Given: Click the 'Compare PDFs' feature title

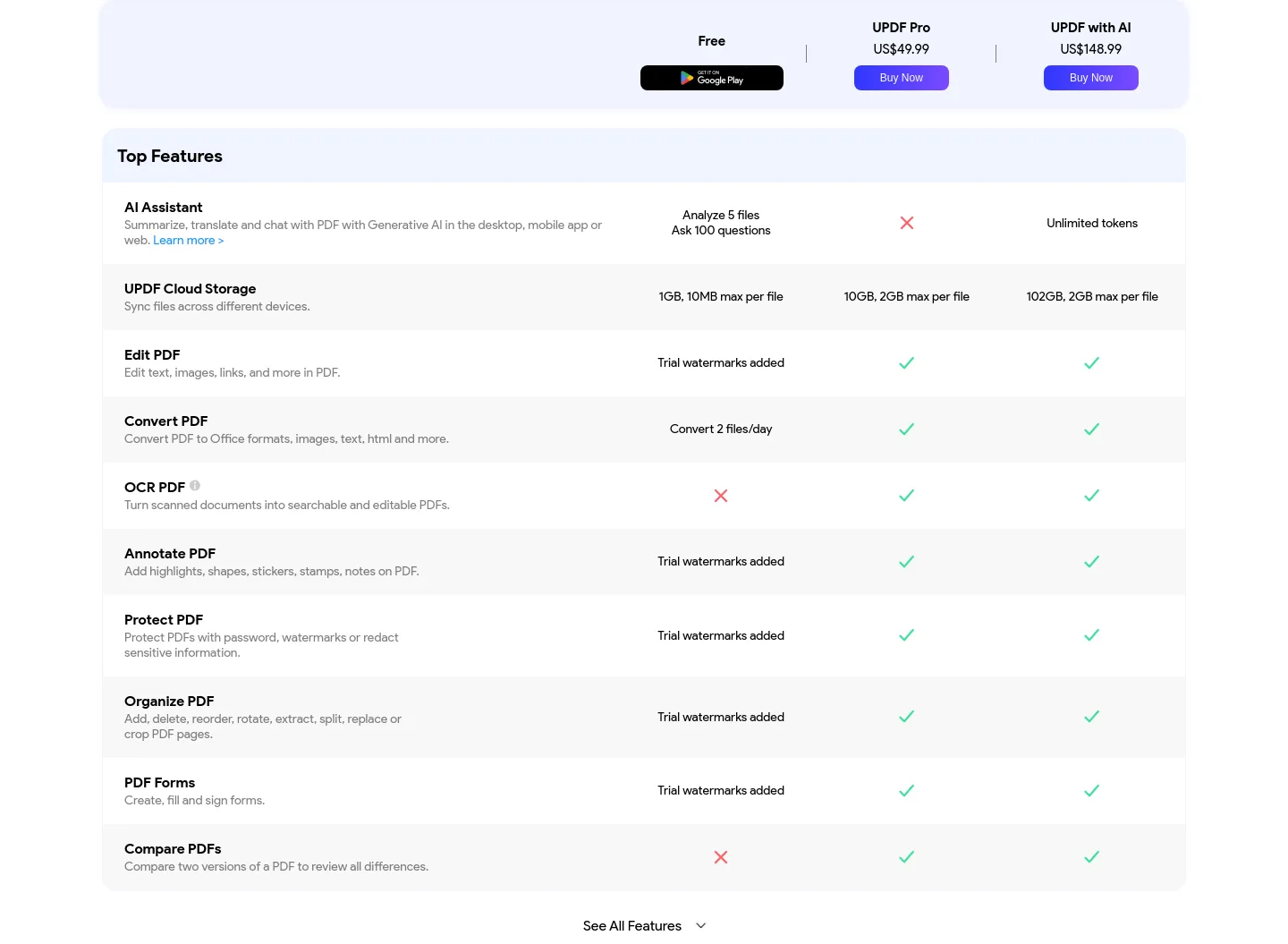Looking at the screenshot, I should pos(173,848).
